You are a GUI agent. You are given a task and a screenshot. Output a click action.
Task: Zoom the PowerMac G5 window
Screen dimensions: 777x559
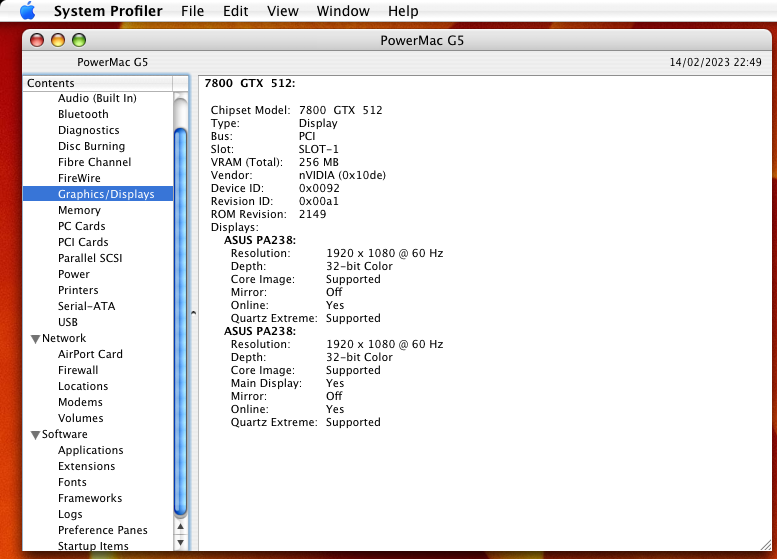click(79, 40)
